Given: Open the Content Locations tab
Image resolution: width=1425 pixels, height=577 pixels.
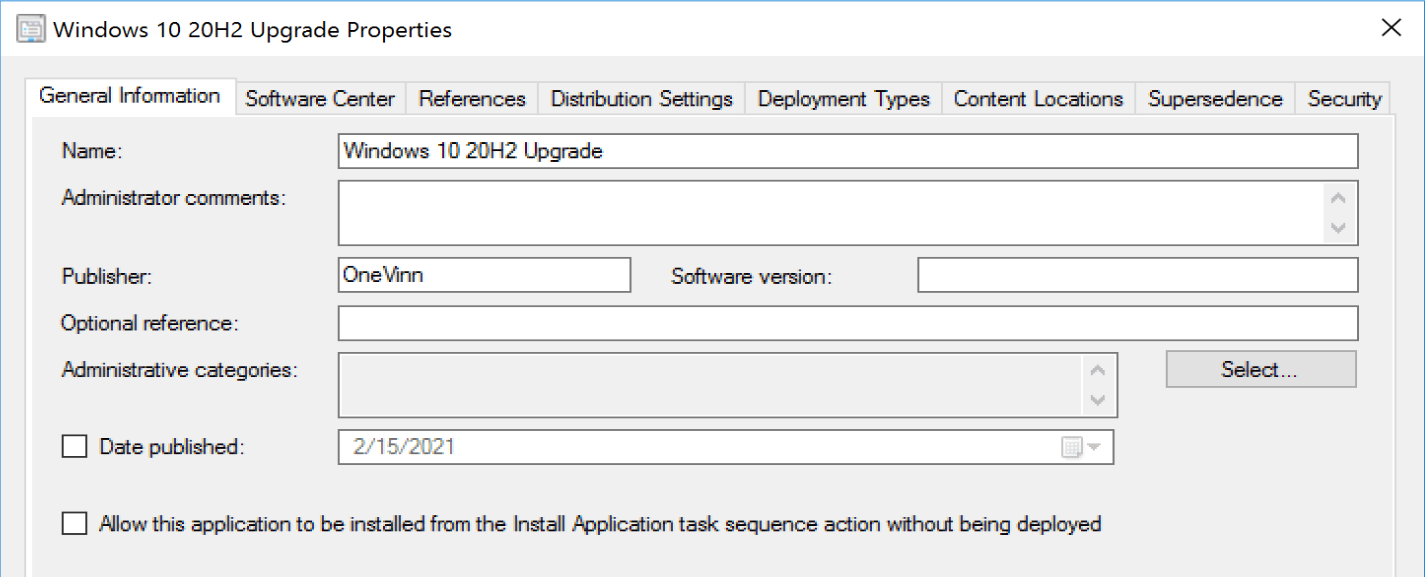Looking at the screenshot, I should [x=1037, y=99].
